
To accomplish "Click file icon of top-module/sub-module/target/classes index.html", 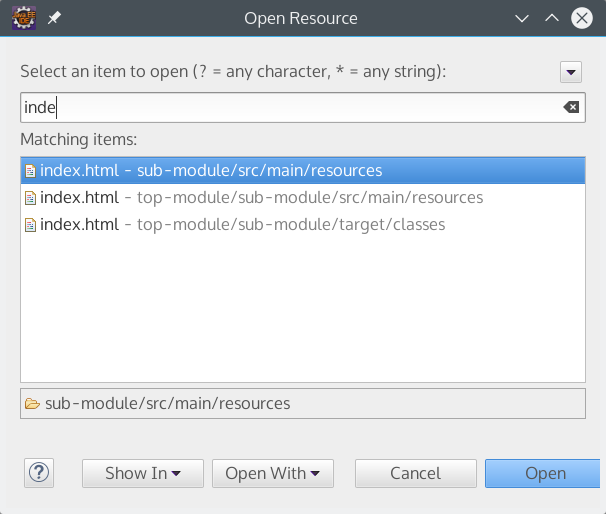I will (x=30, y=225).
